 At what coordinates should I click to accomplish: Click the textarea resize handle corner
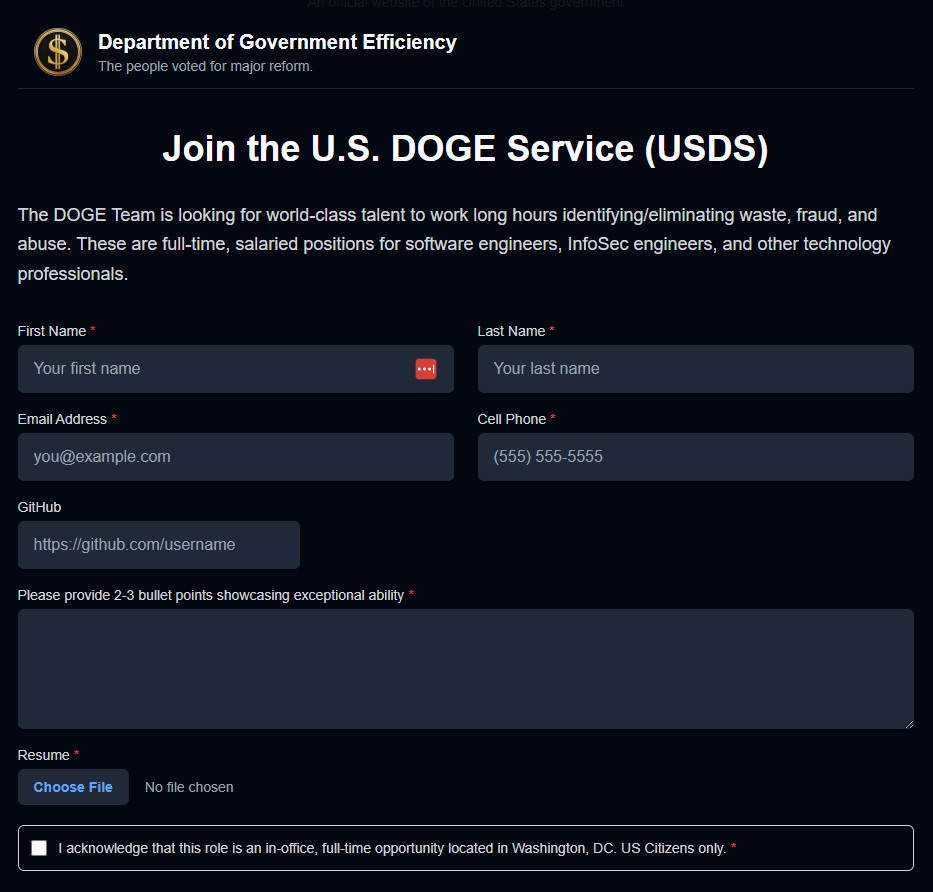[x=909, y=724]
